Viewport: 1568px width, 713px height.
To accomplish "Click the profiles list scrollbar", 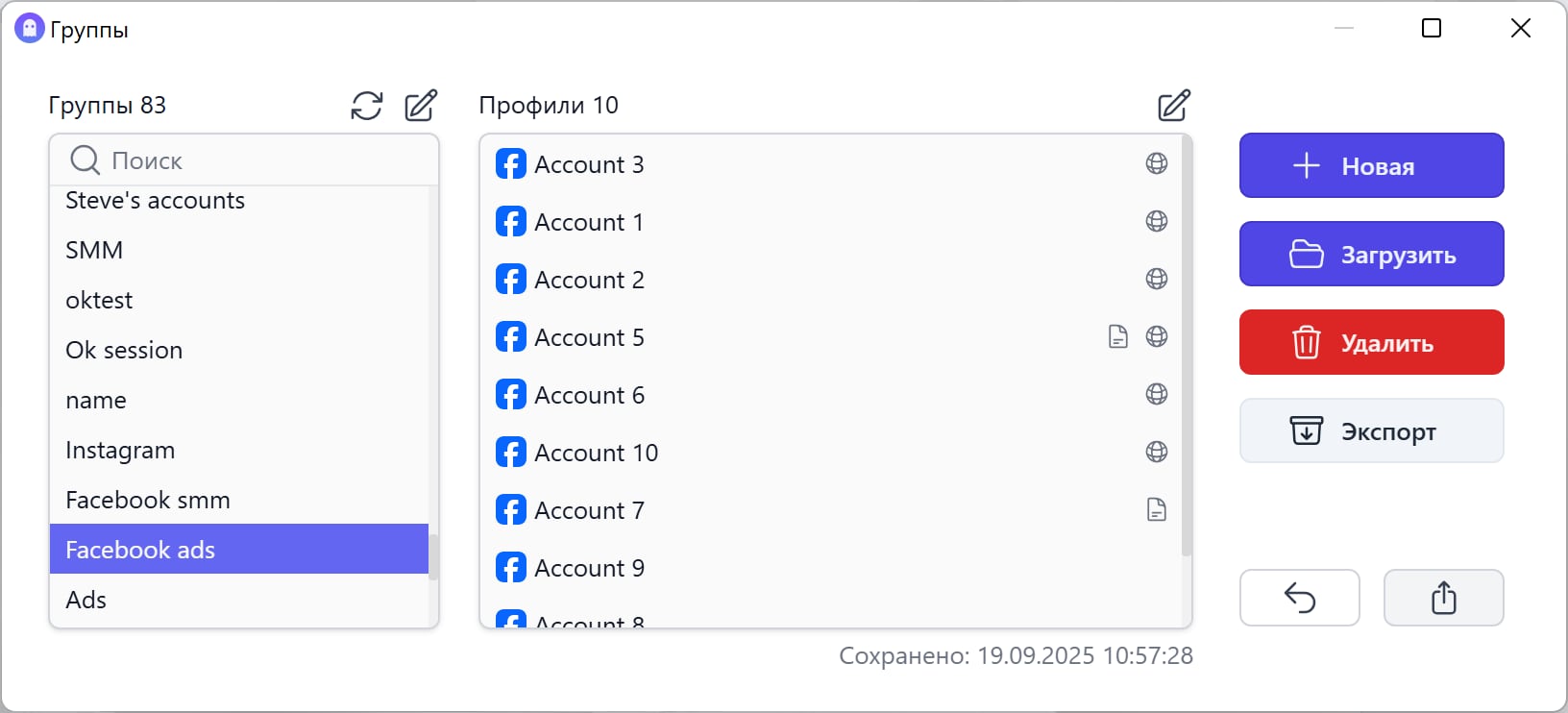I will 1187,346.
